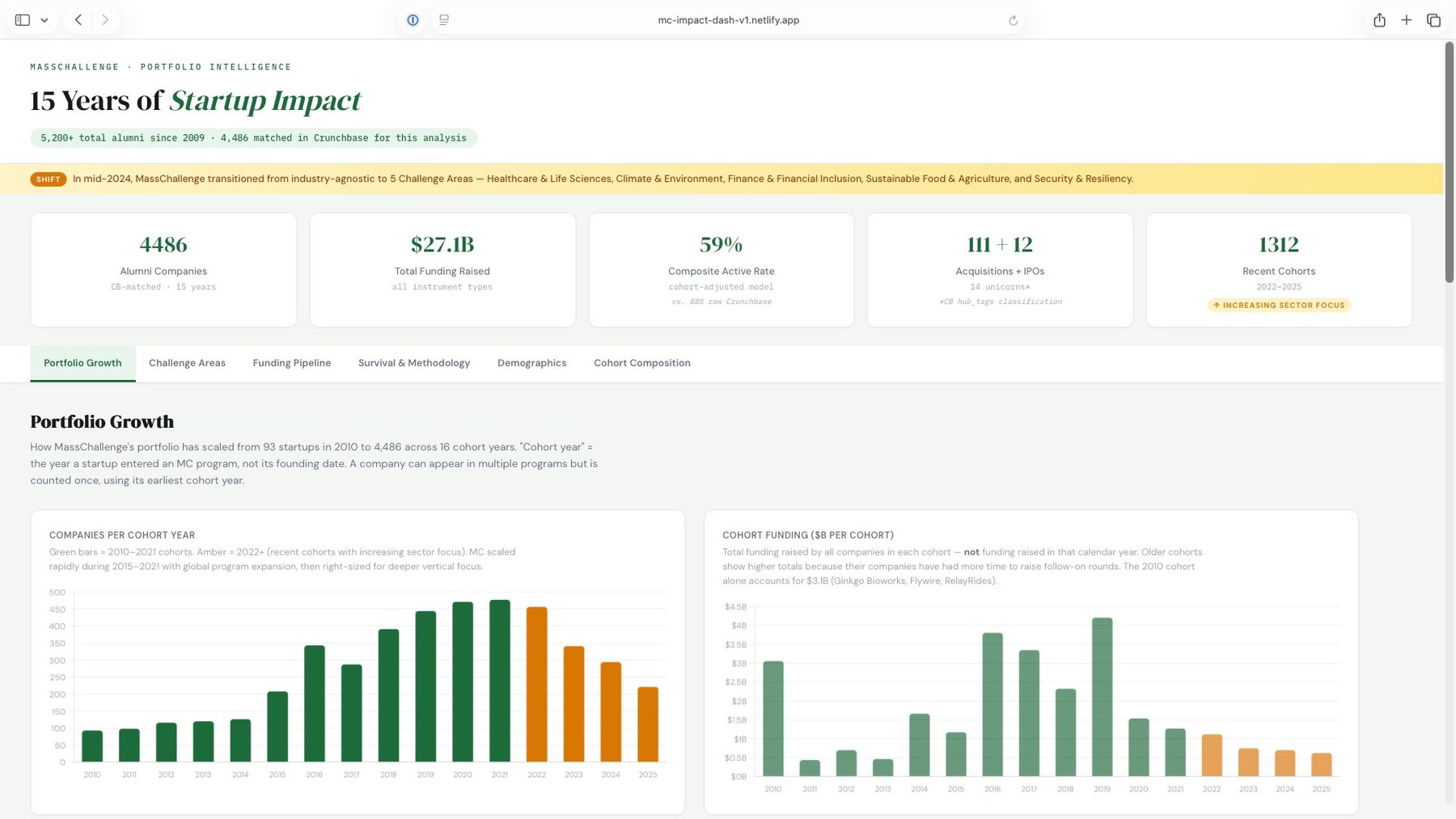Click the 2021 bar in companies chart

point(500,681)
